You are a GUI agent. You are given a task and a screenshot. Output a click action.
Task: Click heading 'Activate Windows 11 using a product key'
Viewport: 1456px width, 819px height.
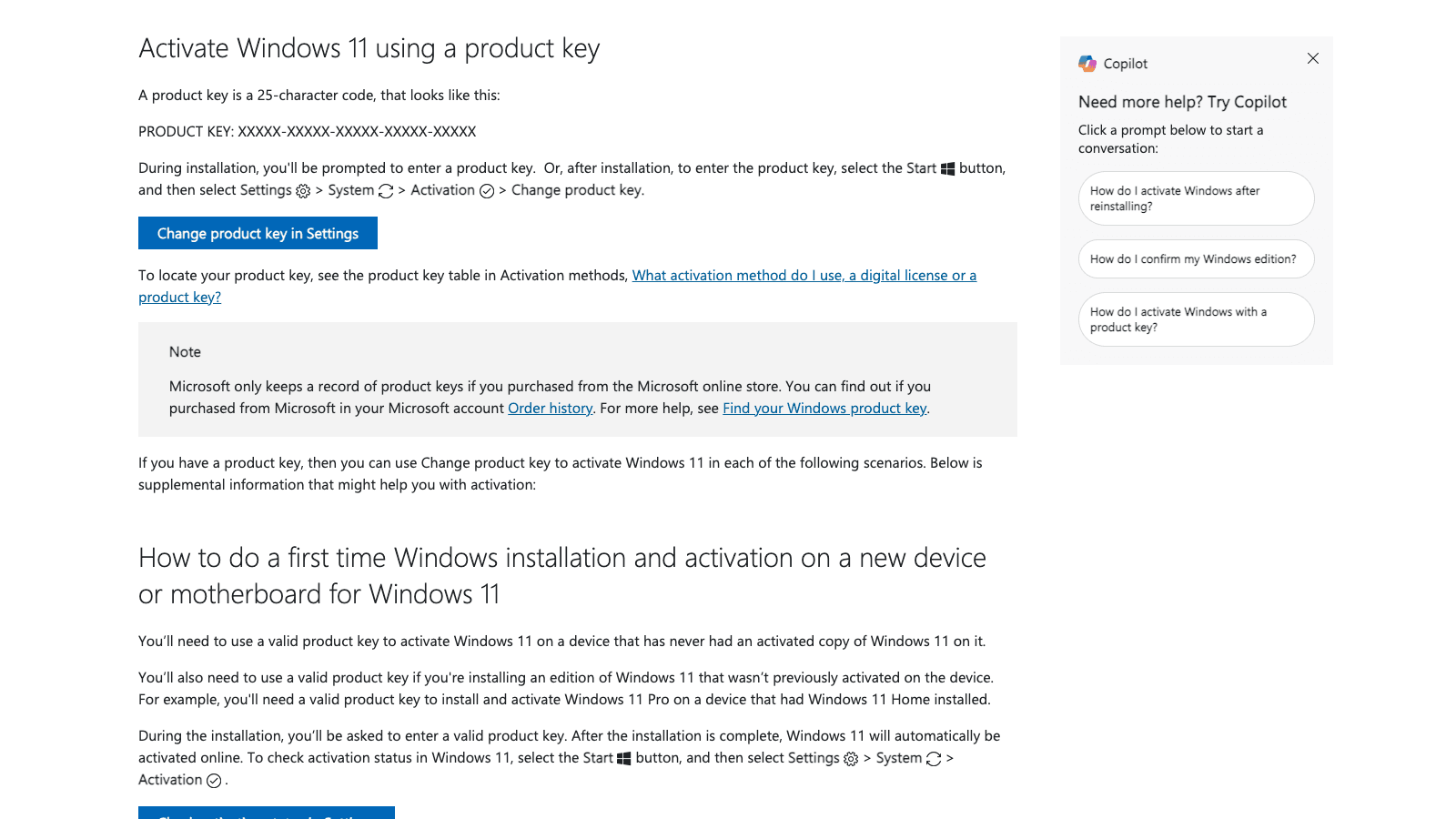[369, 48]
